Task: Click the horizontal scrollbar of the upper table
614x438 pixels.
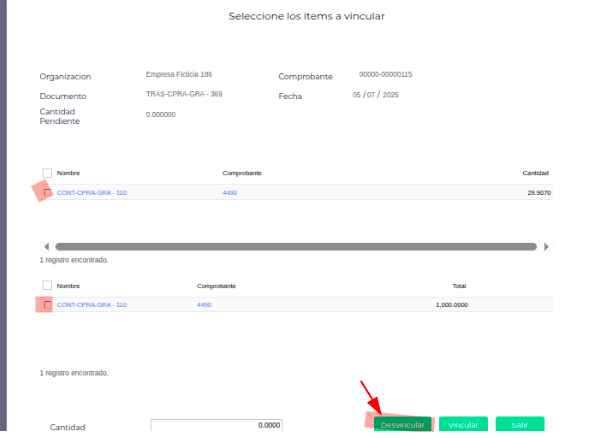Action: (296, 246)
